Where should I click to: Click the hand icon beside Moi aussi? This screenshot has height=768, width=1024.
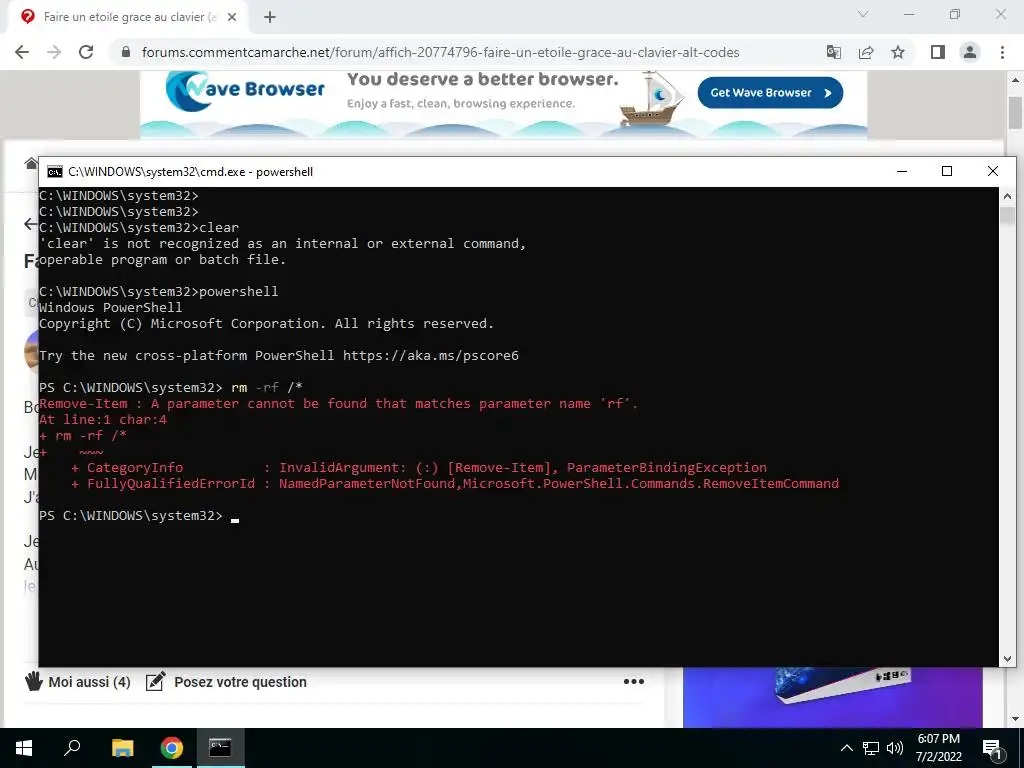[34, 681]
